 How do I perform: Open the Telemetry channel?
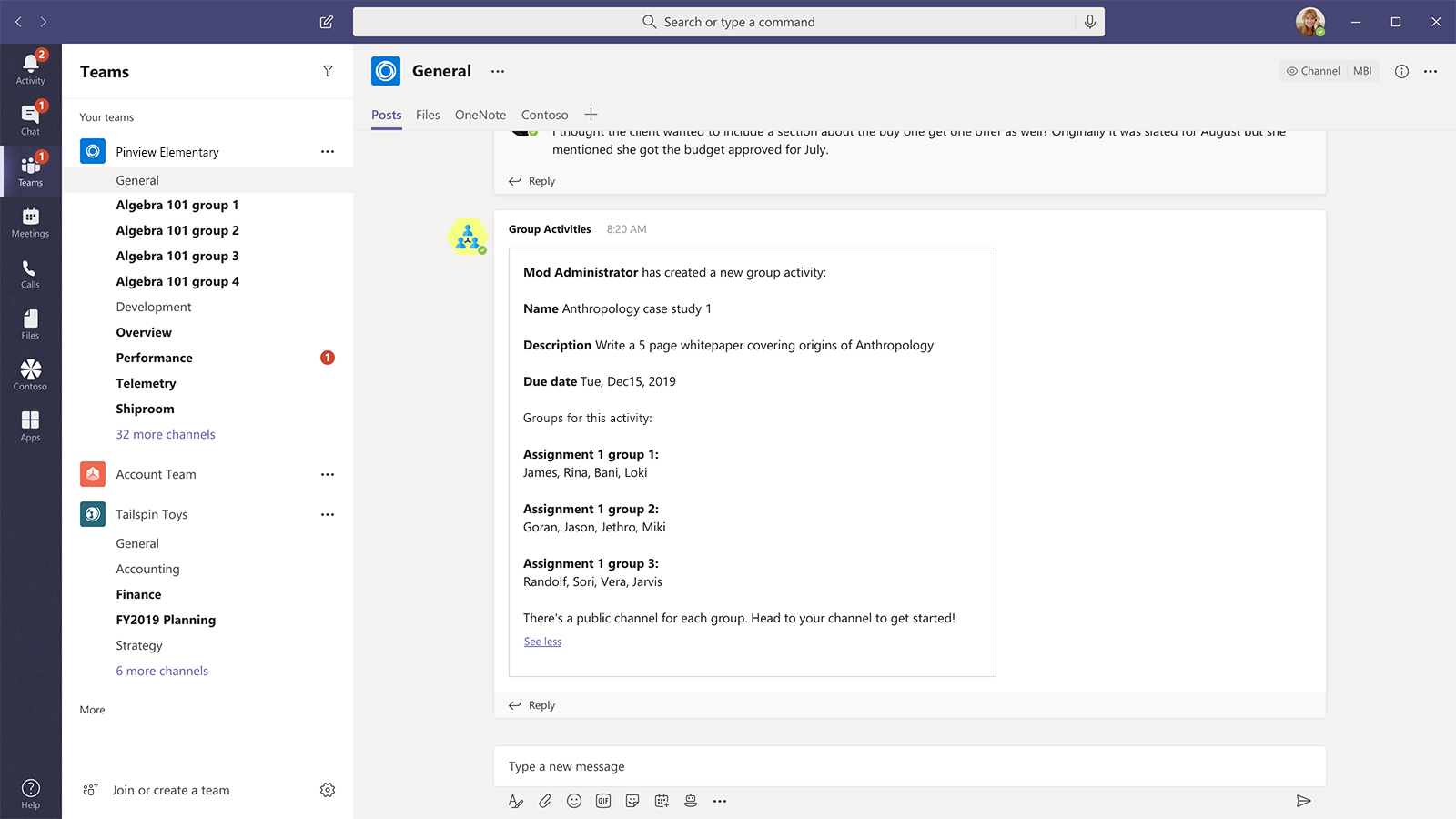(146, 383)
